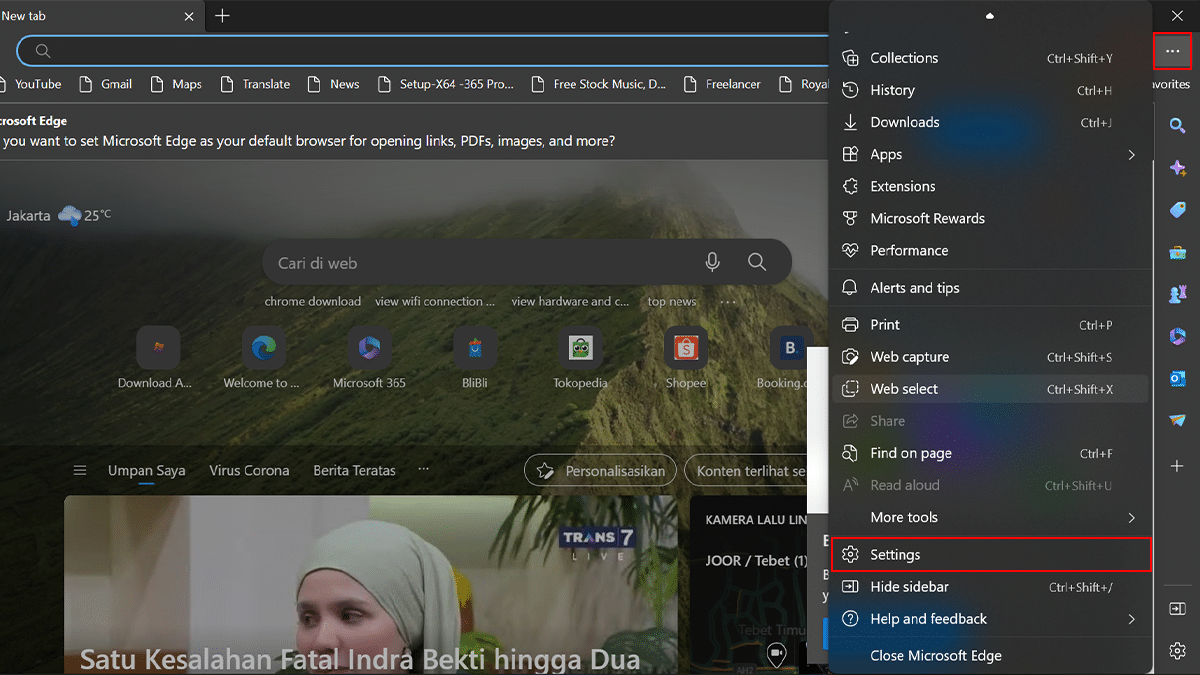Click the sidebar search icon

coord(1177,125)
